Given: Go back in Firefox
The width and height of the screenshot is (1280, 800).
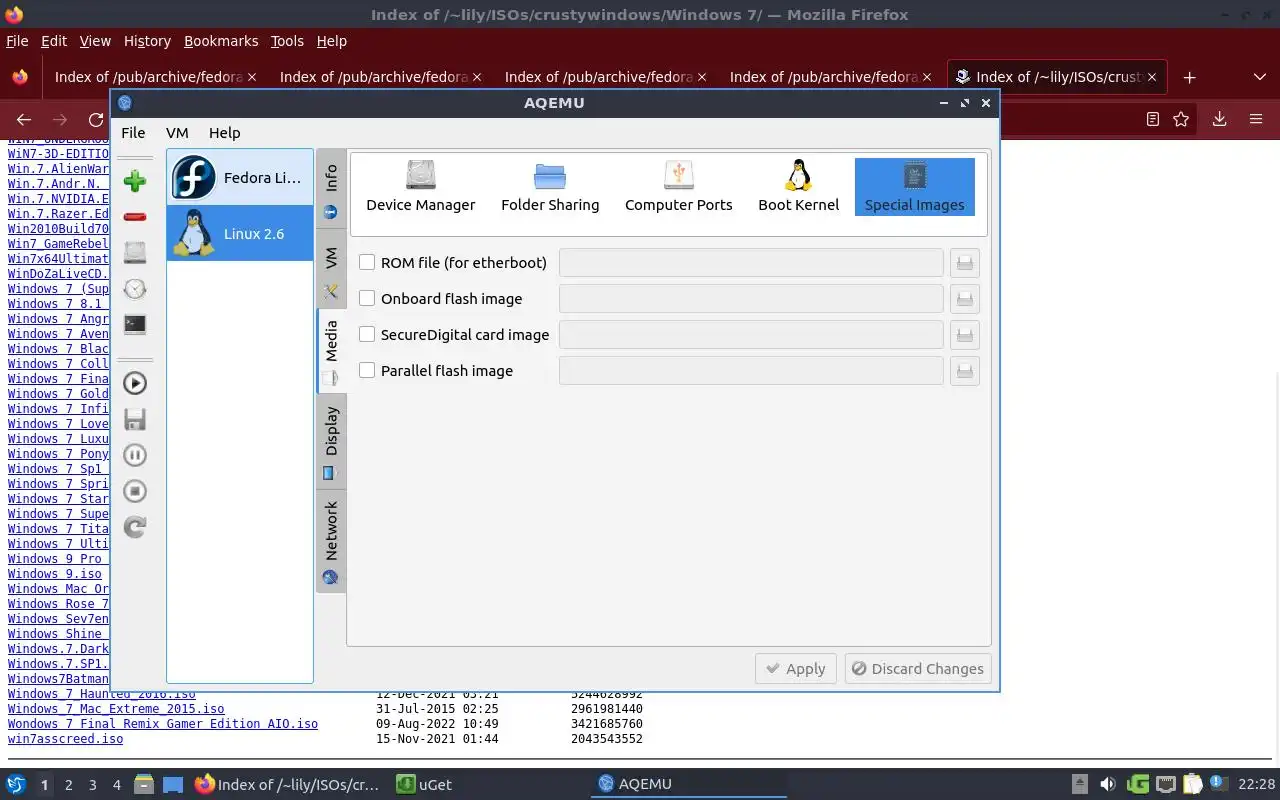Looking at the screenshot, I should pyautogui.click(x=24, y=119).
